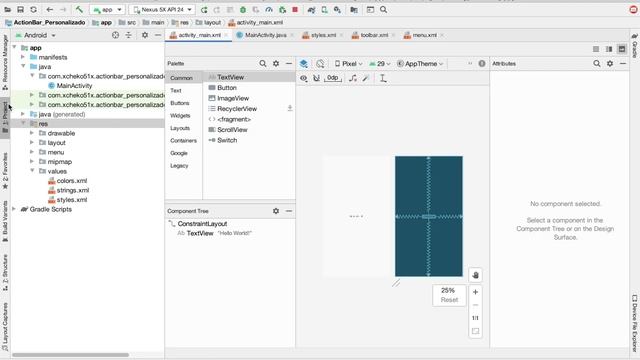
Task: Select MainActivity in project tree
Action: click(74, 86)
